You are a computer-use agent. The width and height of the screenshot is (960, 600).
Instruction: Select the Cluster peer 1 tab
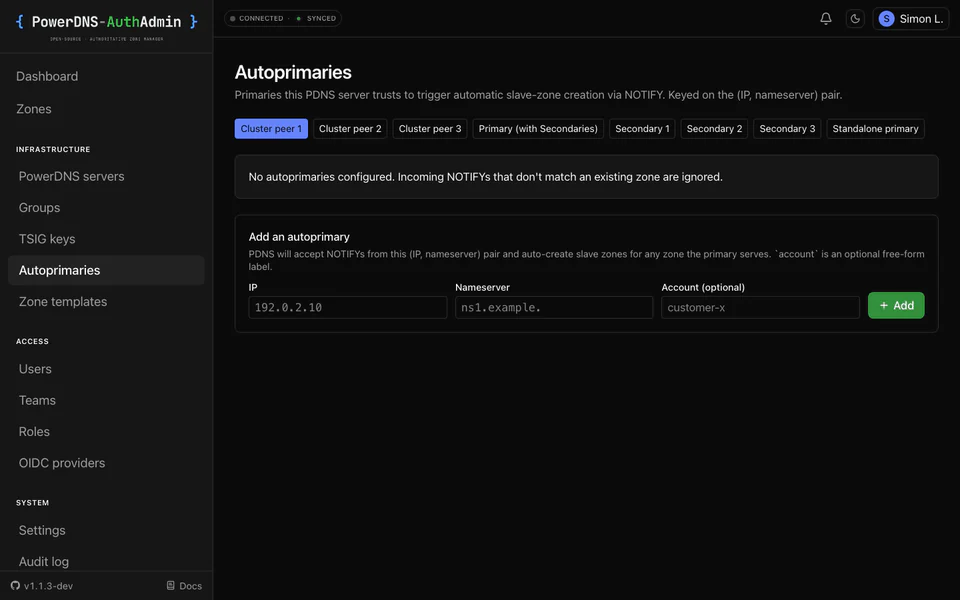(271, 129)
